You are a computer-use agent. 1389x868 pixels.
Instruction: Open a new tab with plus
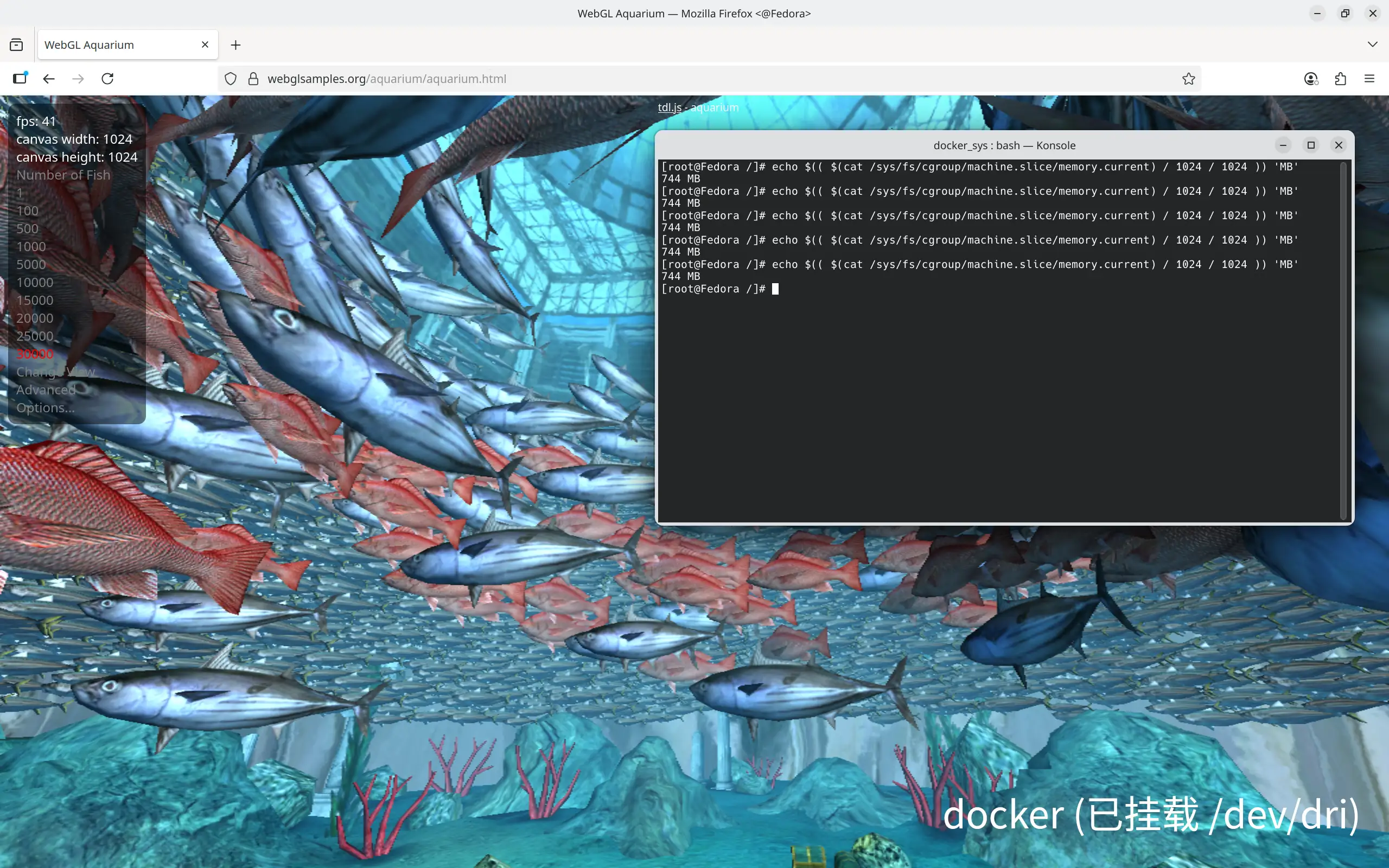235,45
